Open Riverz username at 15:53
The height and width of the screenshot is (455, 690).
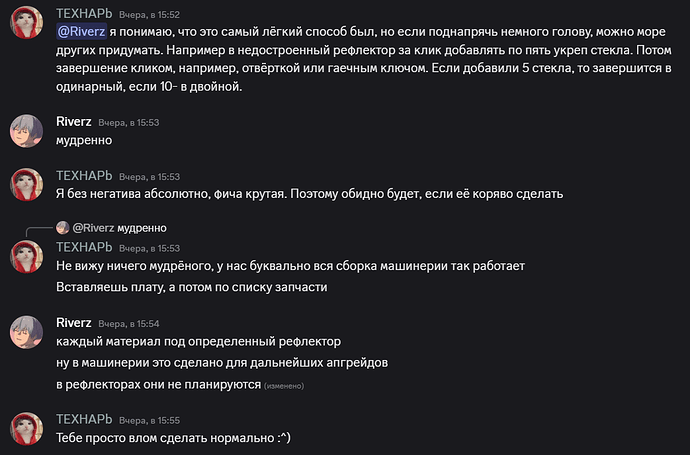73,122
